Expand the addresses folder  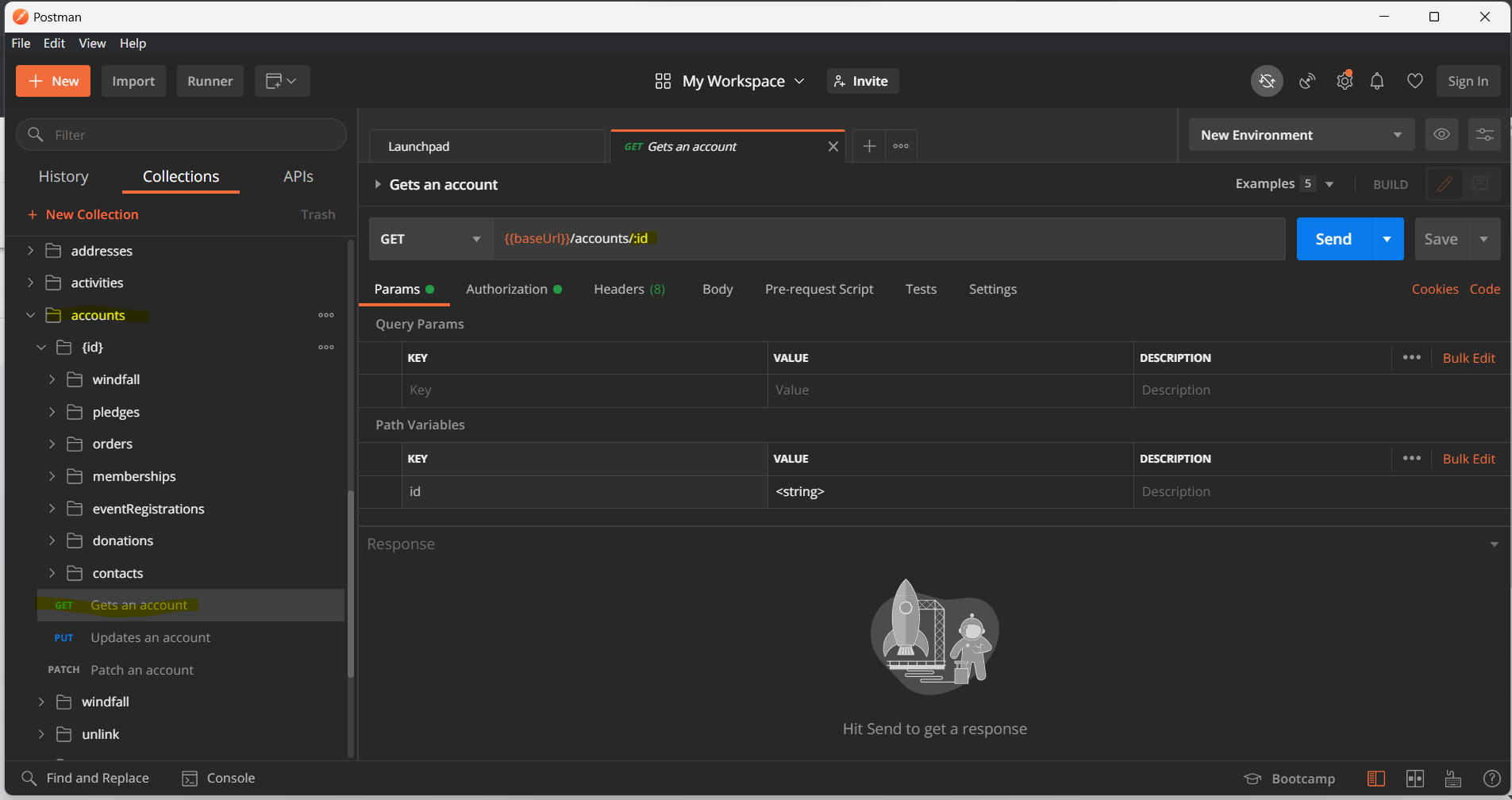(x=31, y=251)
